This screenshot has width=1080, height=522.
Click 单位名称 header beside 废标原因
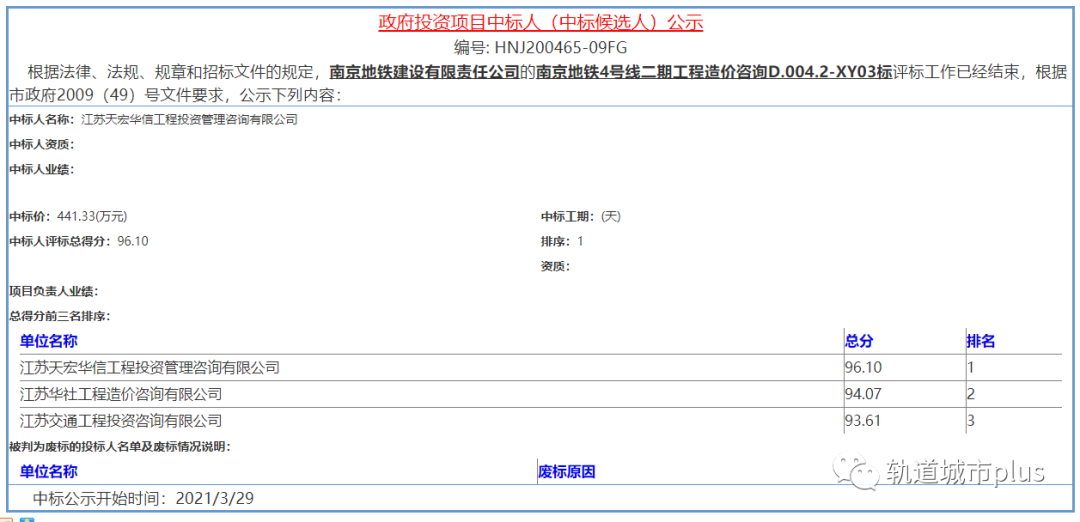[x=48, y=472]
